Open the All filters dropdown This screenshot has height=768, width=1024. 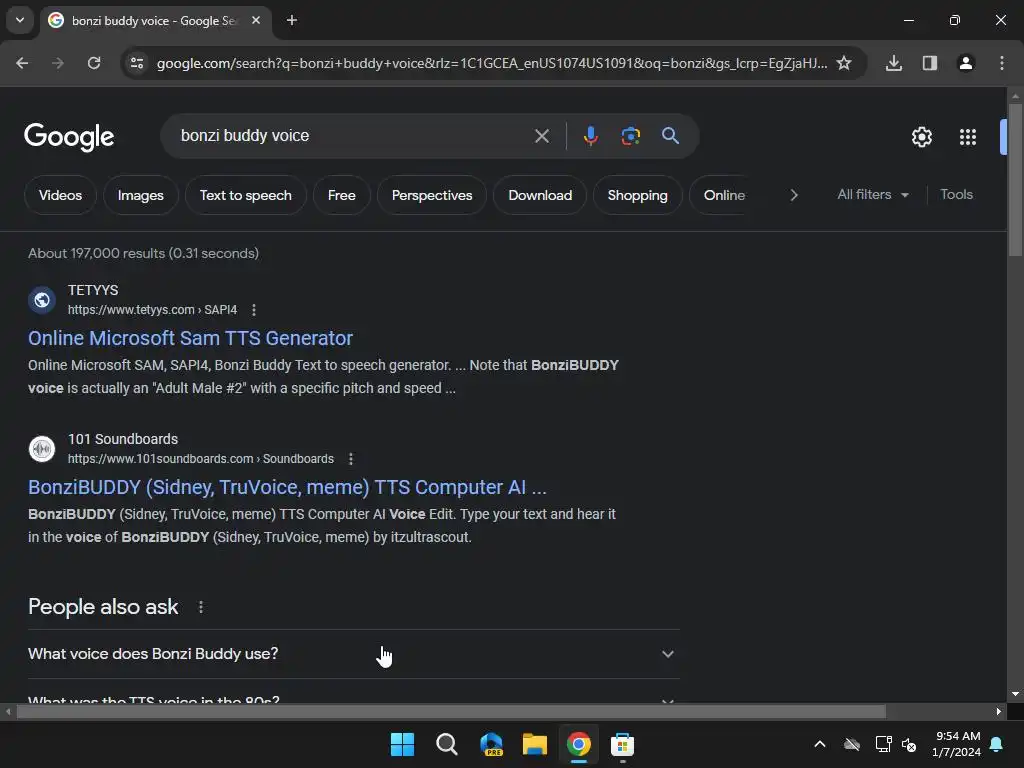point(872,195)
